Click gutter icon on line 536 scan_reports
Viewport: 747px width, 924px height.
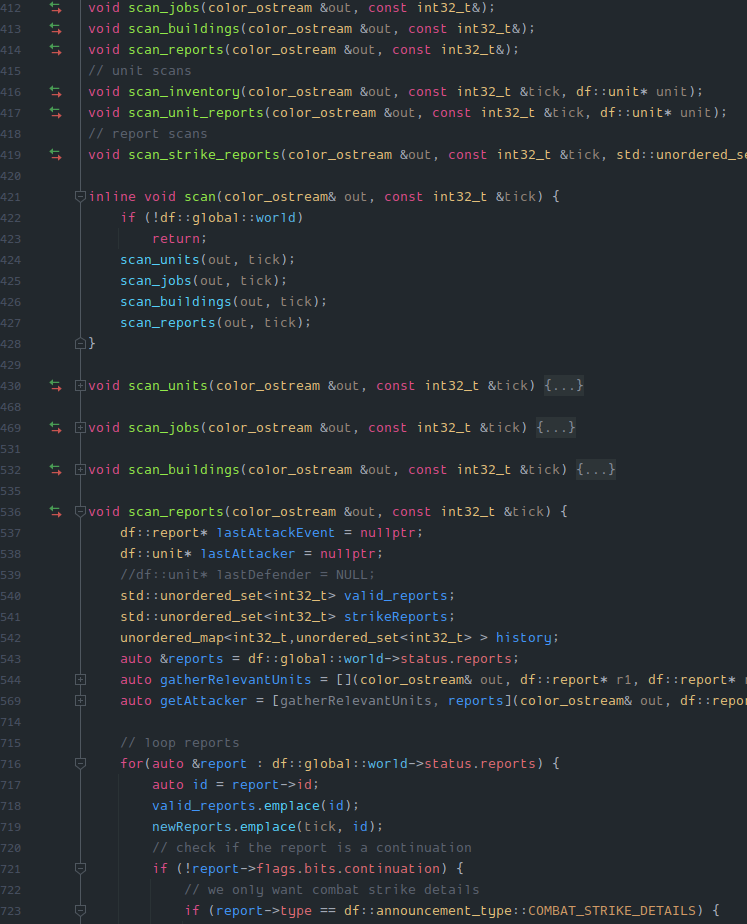(55, 512)
